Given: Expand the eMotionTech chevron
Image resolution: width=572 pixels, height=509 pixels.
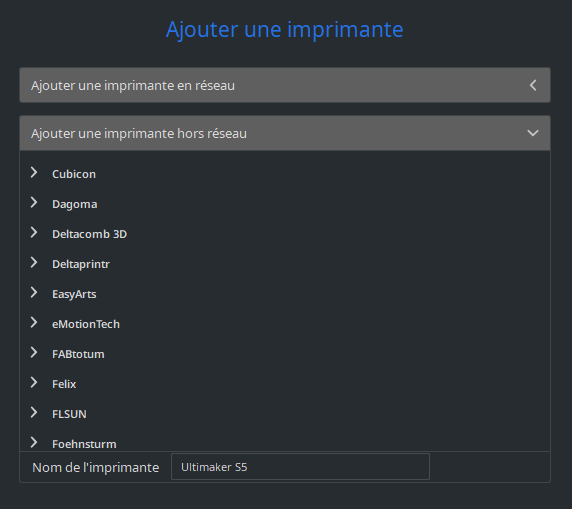Looking at the screenshot, I should (x=34, y=323).
